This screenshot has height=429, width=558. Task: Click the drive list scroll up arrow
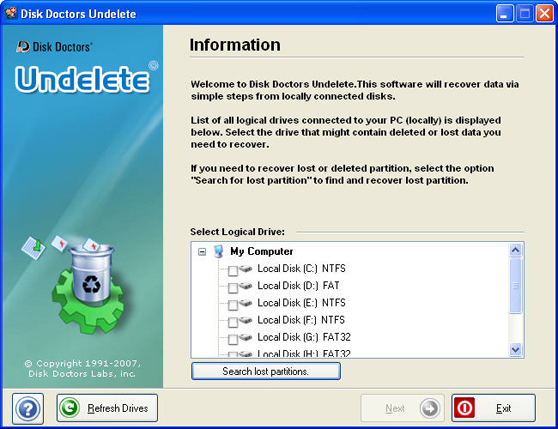(515, 250)
